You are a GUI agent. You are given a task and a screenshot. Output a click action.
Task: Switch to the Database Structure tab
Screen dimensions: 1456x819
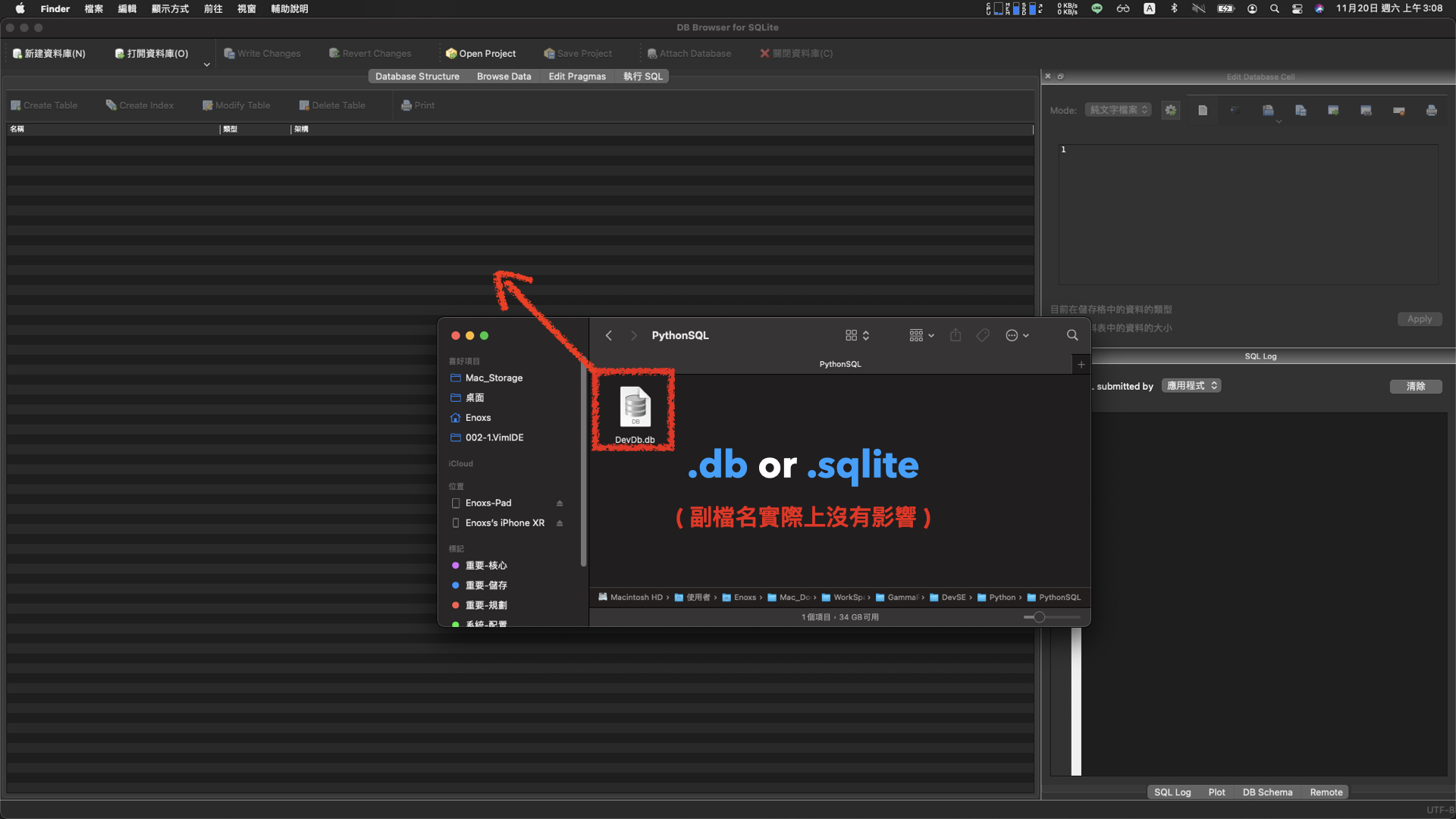click(x=417, y=77)
